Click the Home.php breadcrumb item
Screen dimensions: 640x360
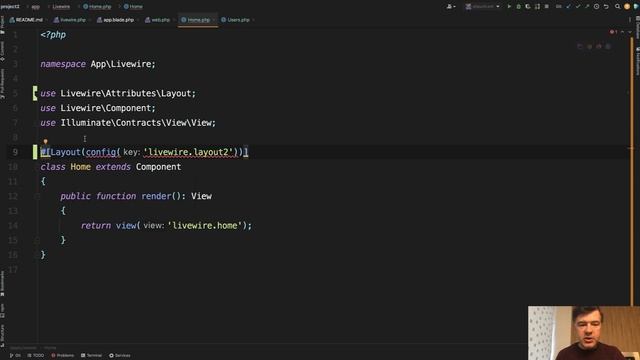click(x=97, y=7)
